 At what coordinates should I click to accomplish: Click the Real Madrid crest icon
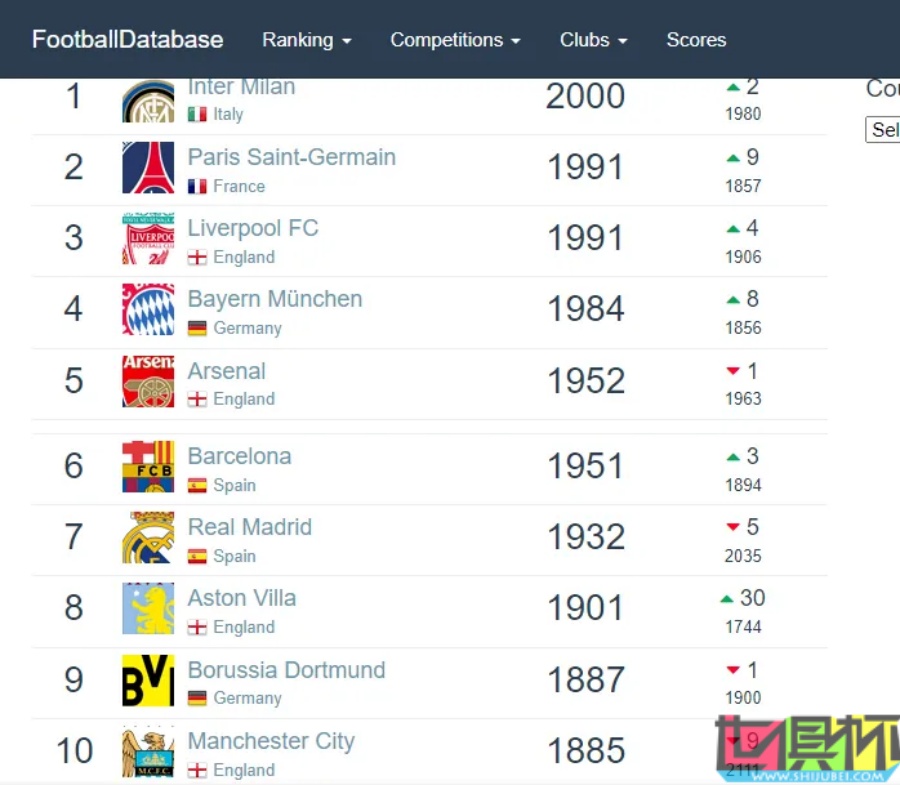coord(148,537)
